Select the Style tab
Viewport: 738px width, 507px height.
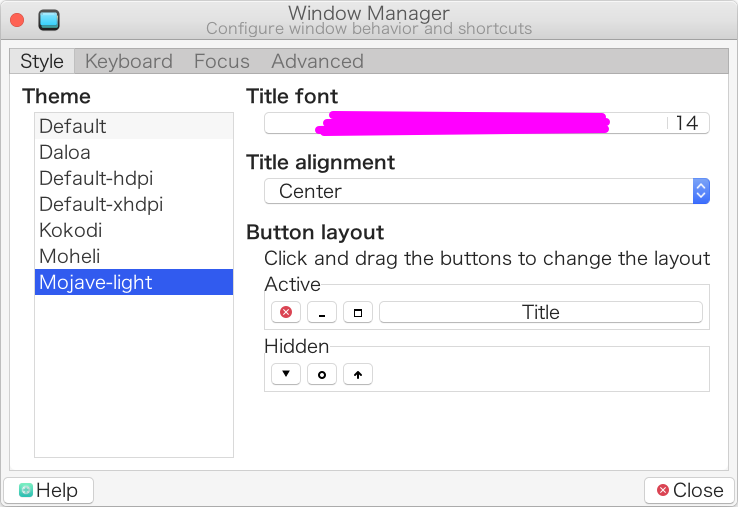pos(42,61)
